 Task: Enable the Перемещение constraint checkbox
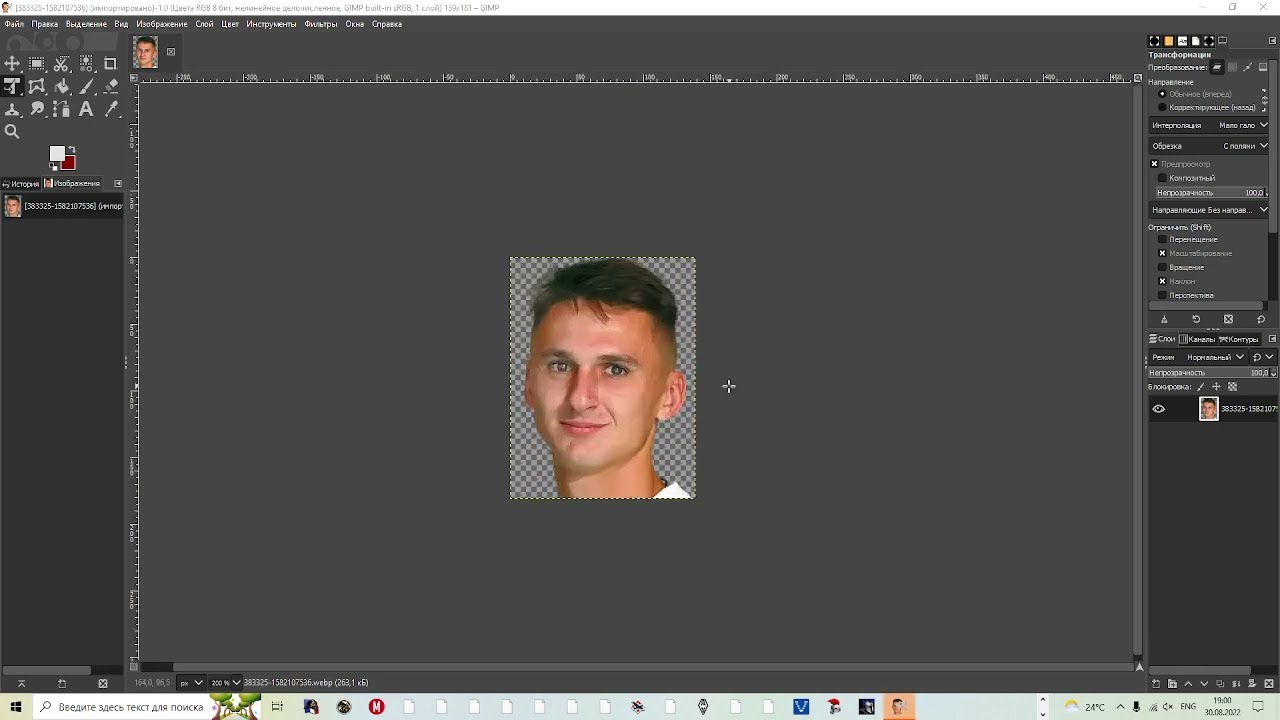1162,239
